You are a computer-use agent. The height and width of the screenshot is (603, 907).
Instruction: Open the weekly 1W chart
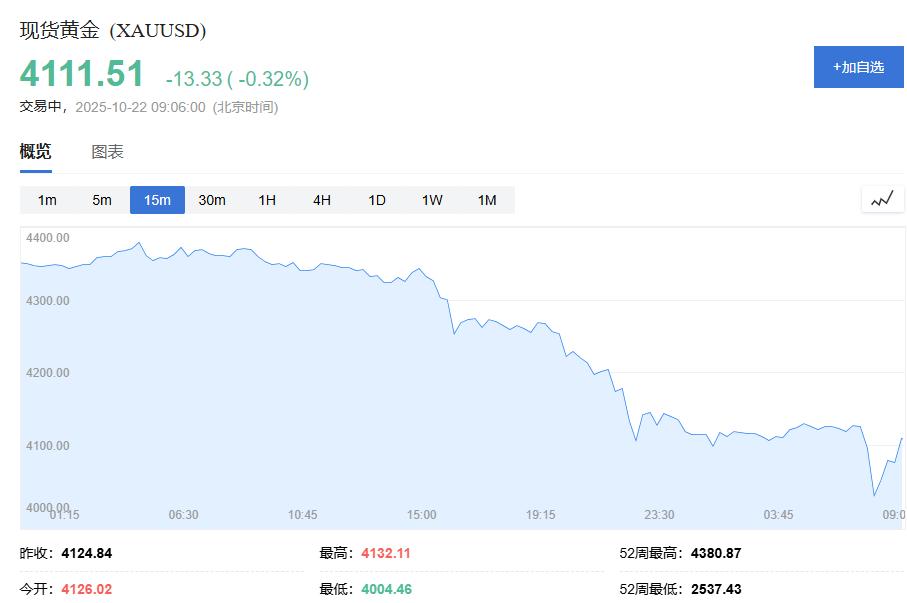(431, 200)
